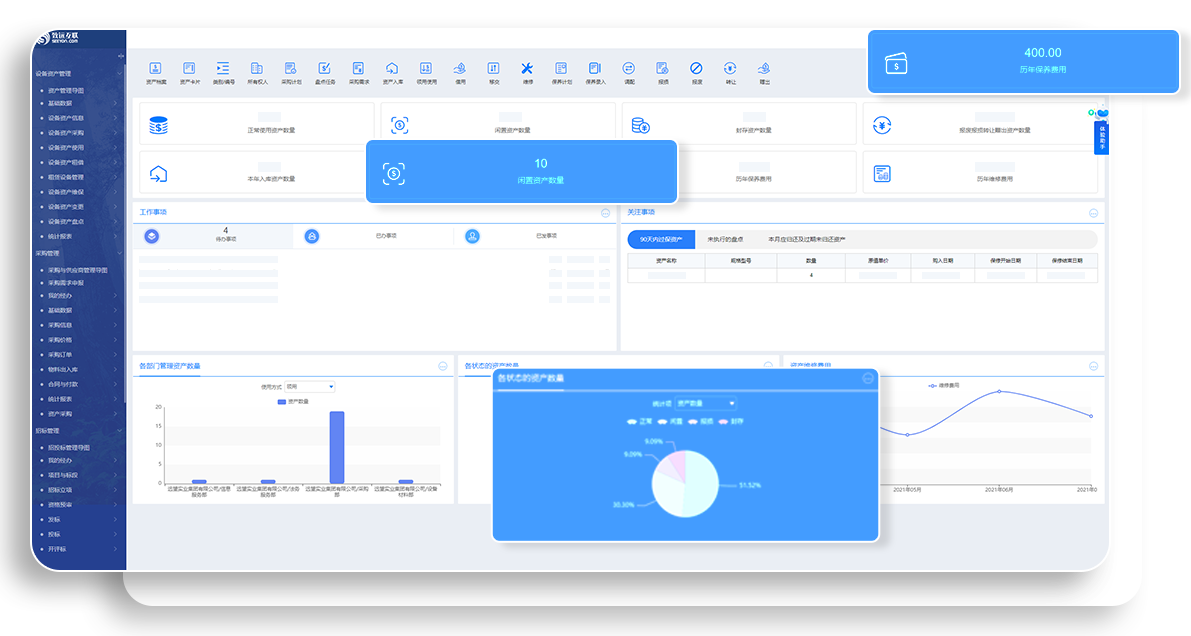Toggle 资产数量 legend in bar chart
Screen dimensions: 1191x636
pos(293,401)
